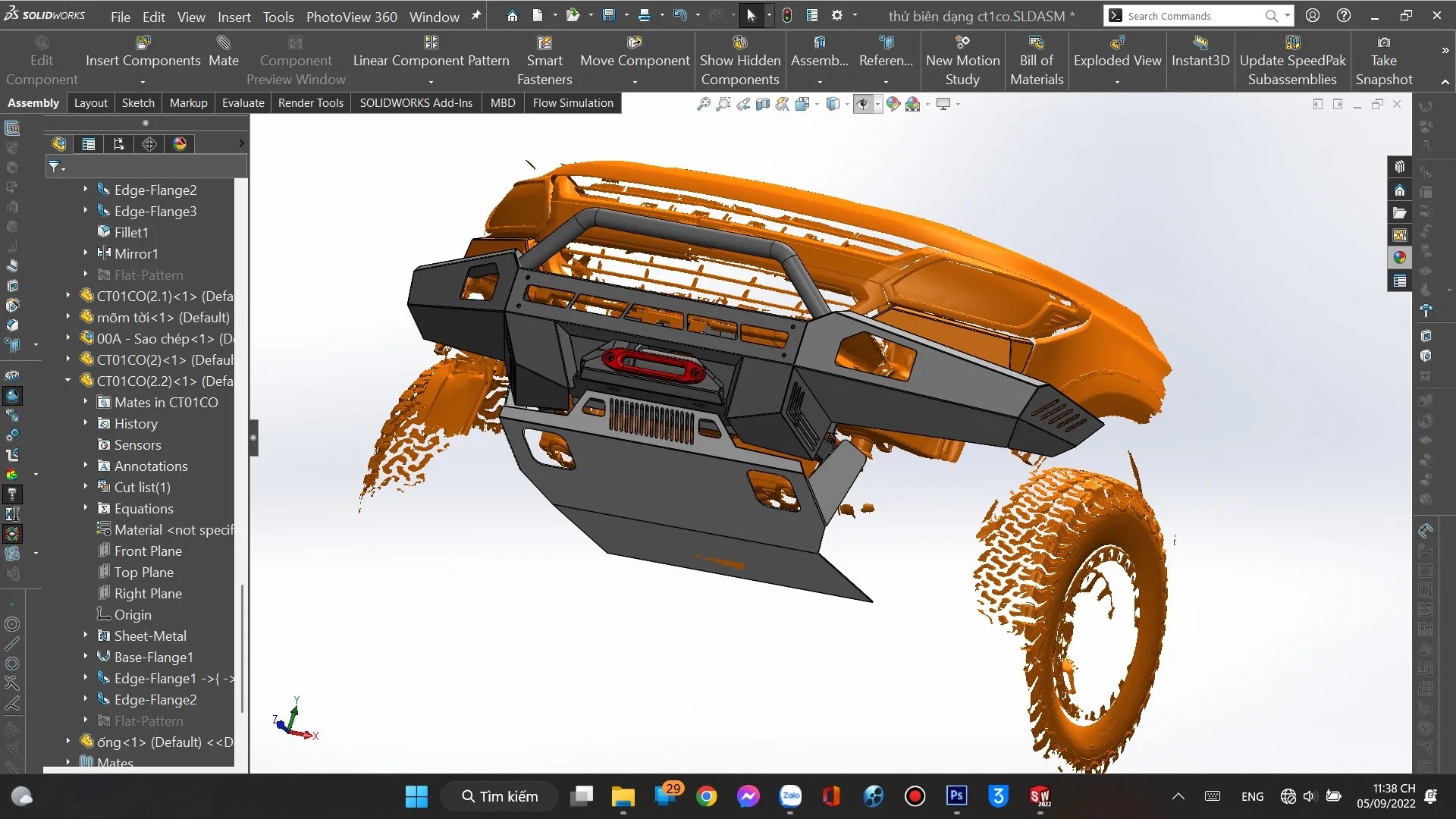Click the Rebuild traffic light icon
Image resolution: width=1456 pixels, height=819 pixels.
(x=787, y=15)
